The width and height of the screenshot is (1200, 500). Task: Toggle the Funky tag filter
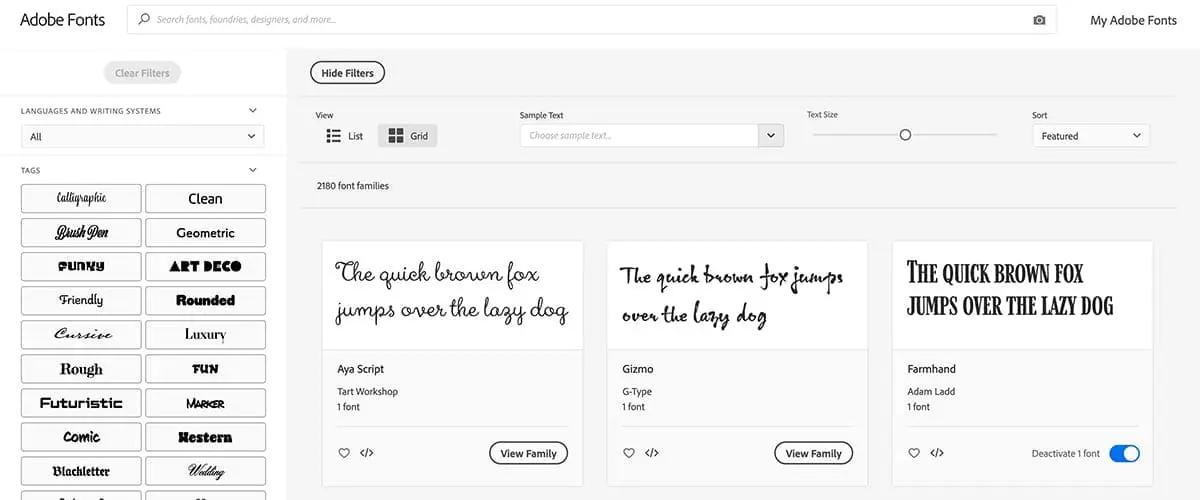(81, 266)
